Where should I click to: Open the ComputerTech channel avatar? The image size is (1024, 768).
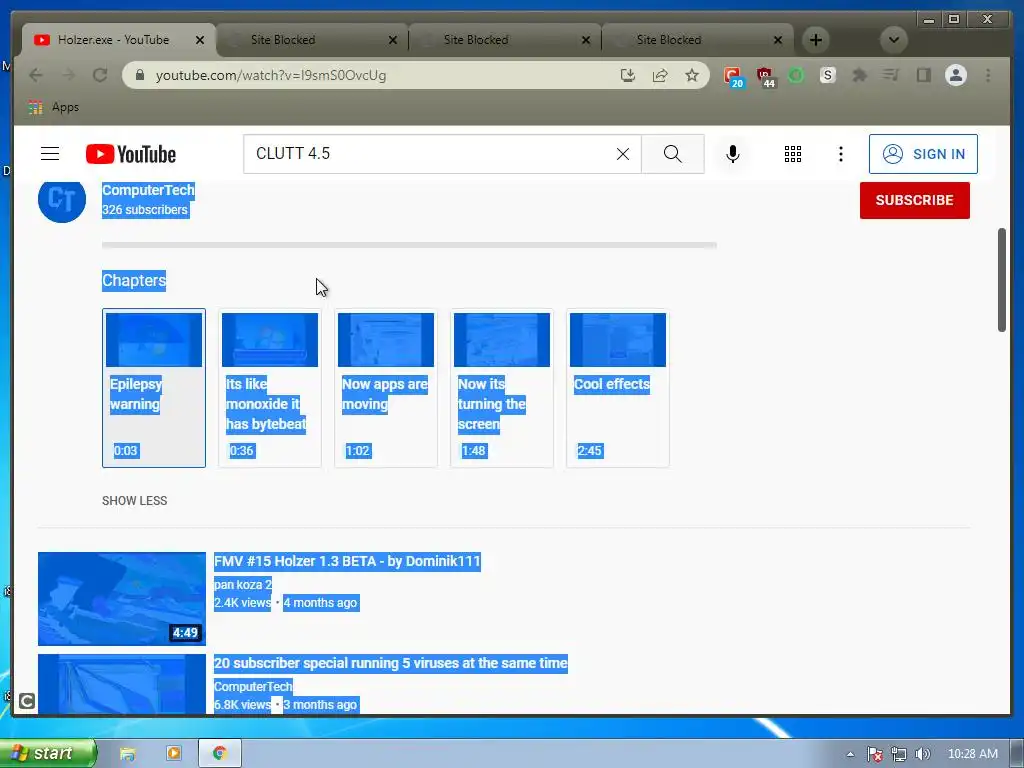62,199
